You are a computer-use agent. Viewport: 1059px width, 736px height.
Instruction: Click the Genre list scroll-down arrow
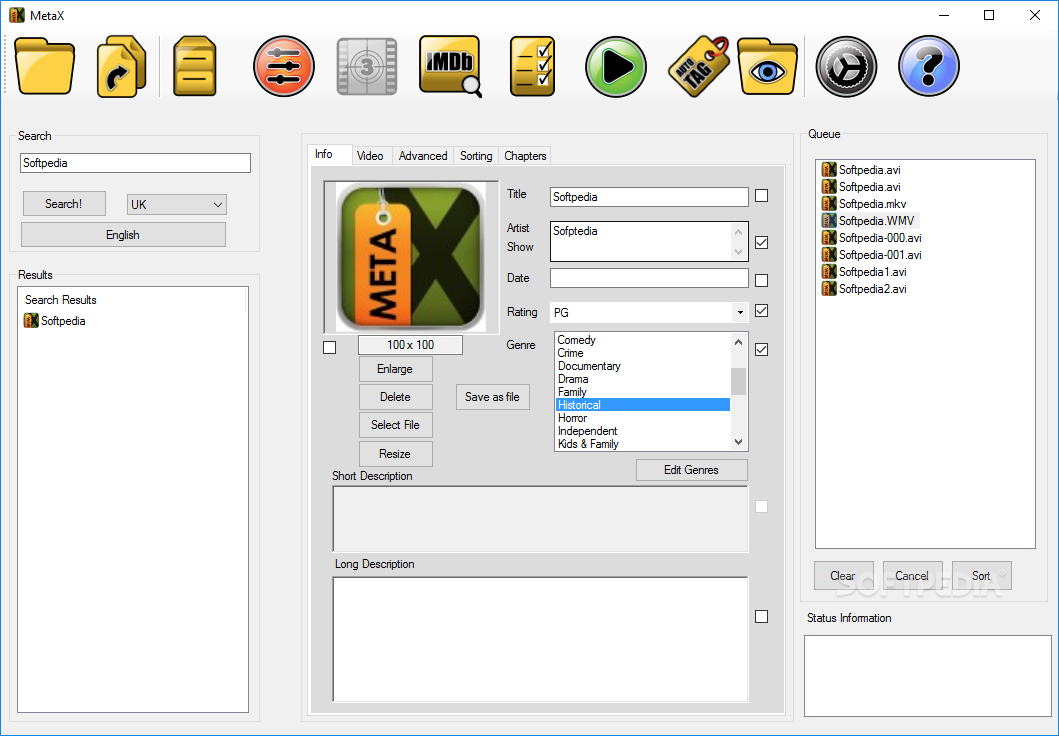[x=739, y=442]
